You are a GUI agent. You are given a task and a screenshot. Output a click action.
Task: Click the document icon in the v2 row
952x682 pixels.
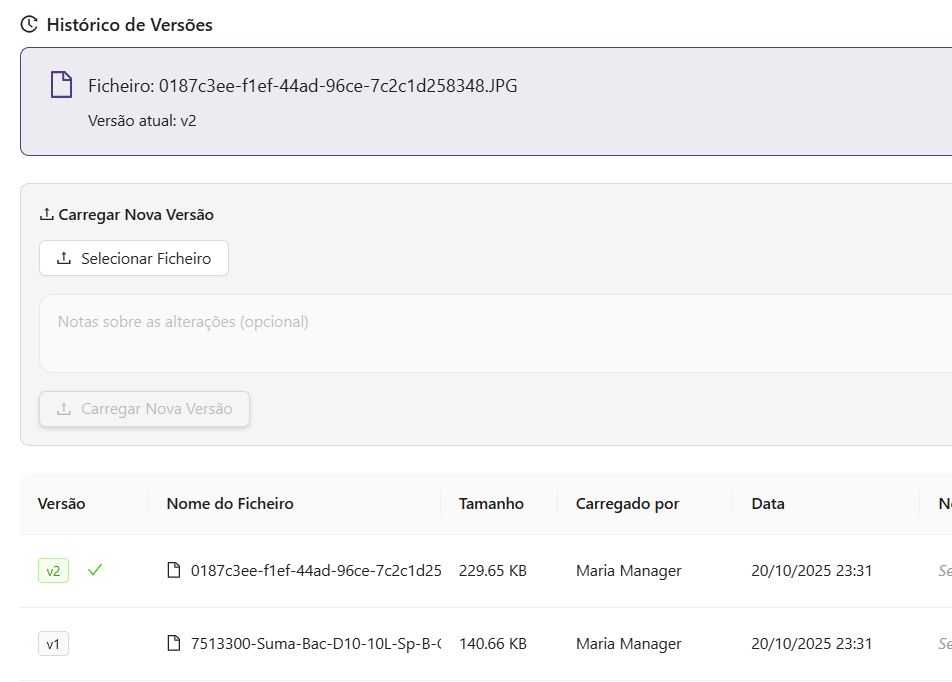click(x=174, y=571)
